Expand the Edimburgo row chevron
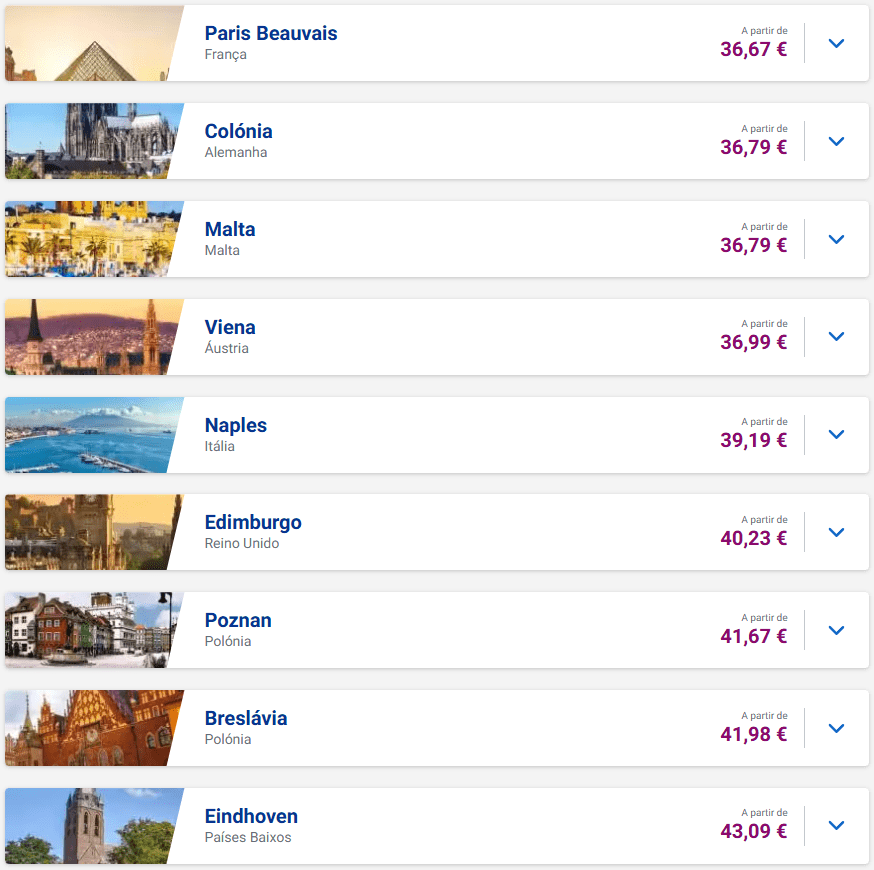Screen dimensions: 874x870 (837, 532)
